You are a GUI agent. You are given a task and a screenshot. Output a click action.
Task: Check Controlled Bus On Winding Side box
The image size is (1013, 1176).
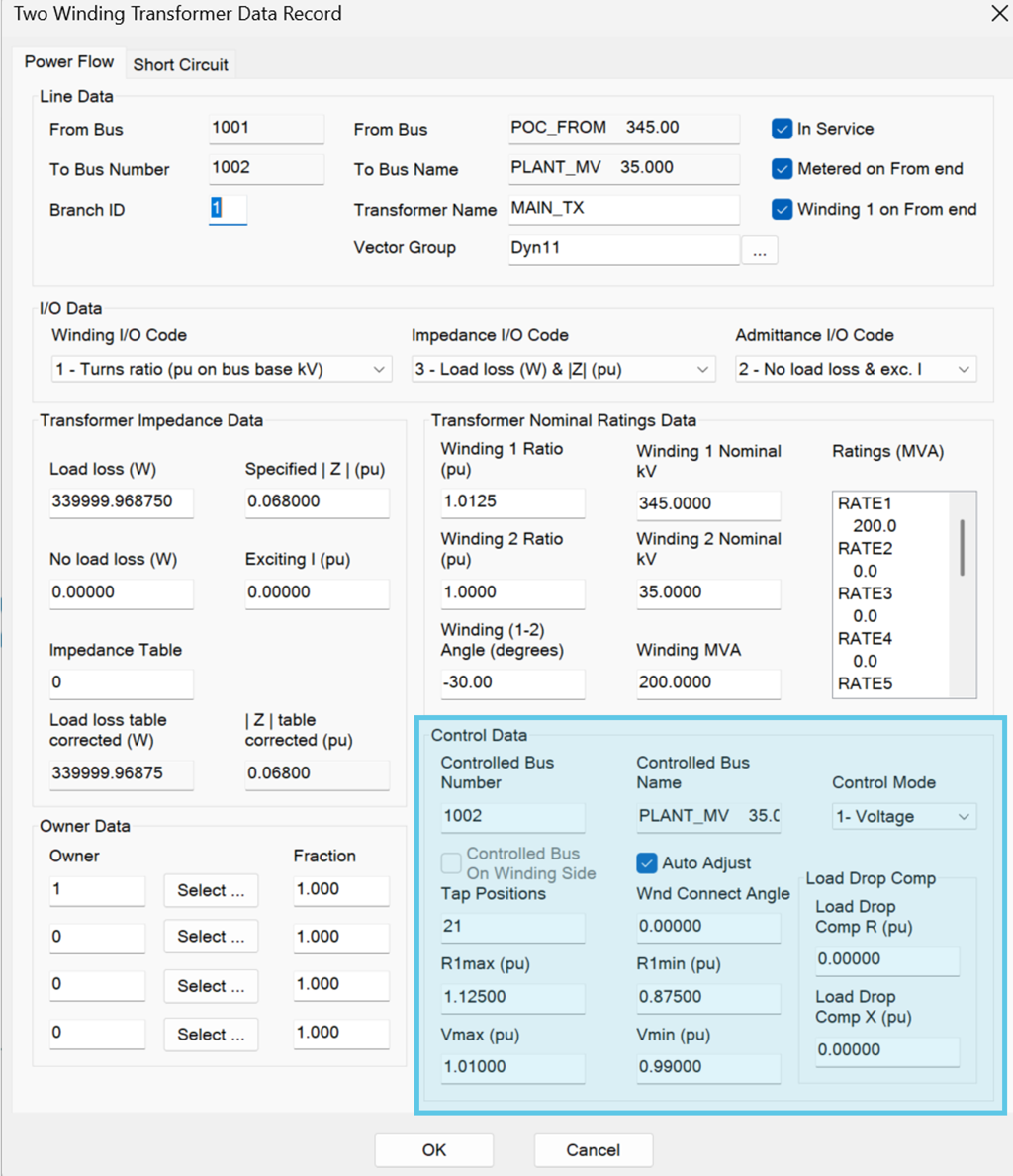[x=451, y=863]
